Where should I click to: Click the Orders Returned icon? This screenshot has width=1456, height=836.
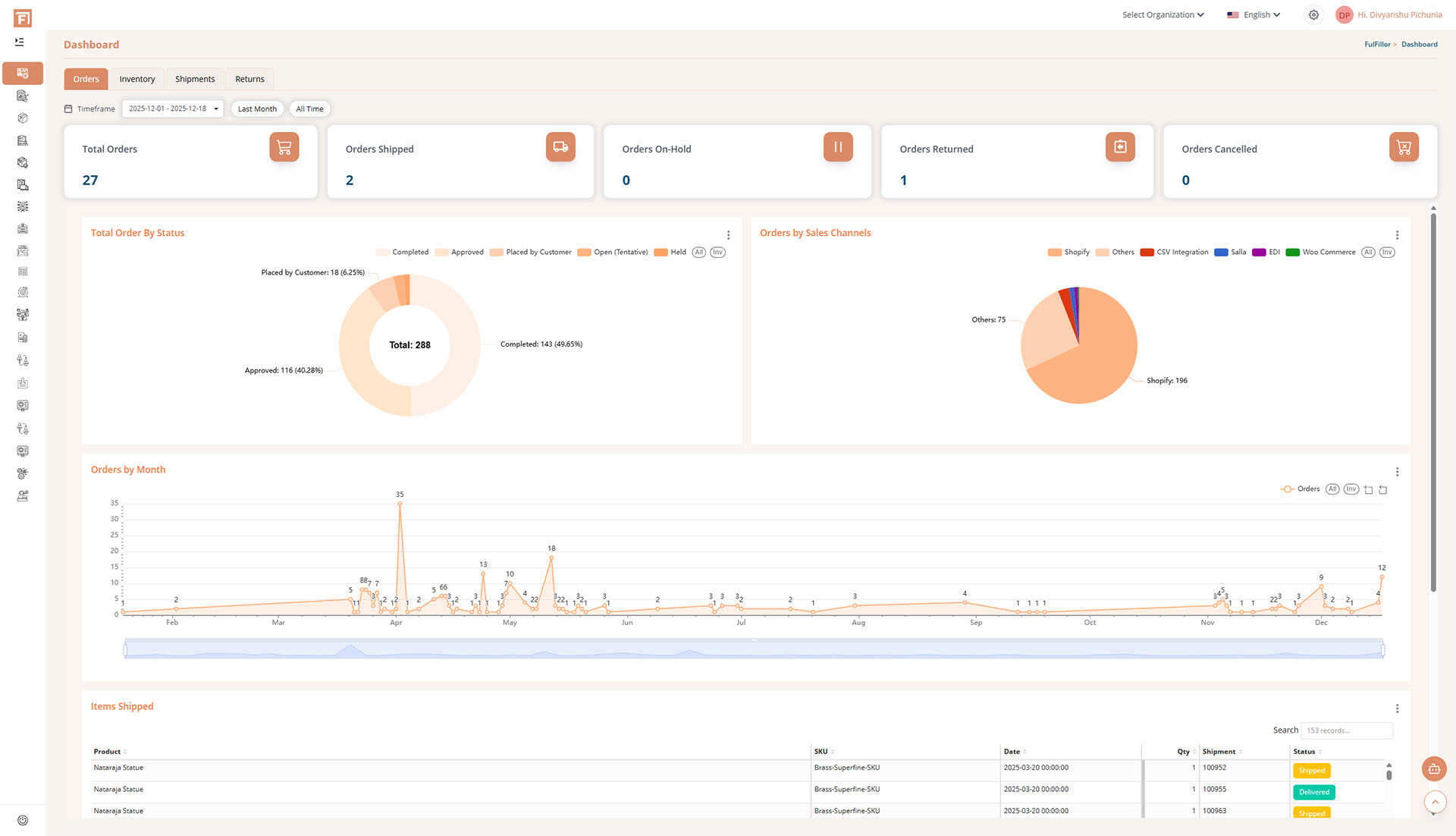[1120, 147]
